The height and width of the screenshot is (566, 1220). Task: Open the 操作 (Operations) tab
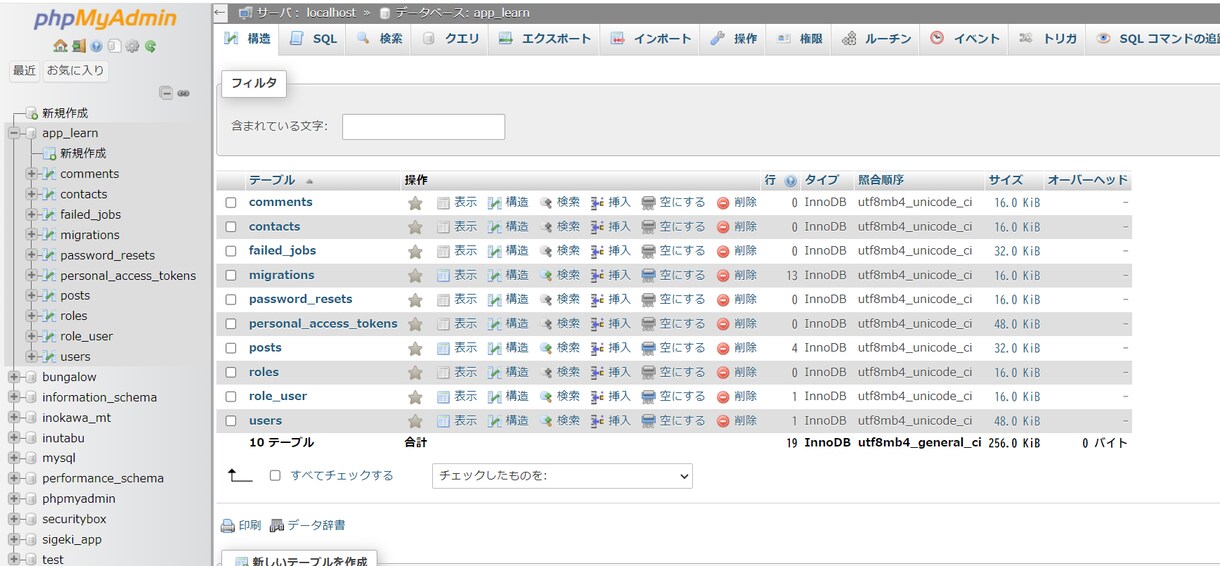[734, 39]
